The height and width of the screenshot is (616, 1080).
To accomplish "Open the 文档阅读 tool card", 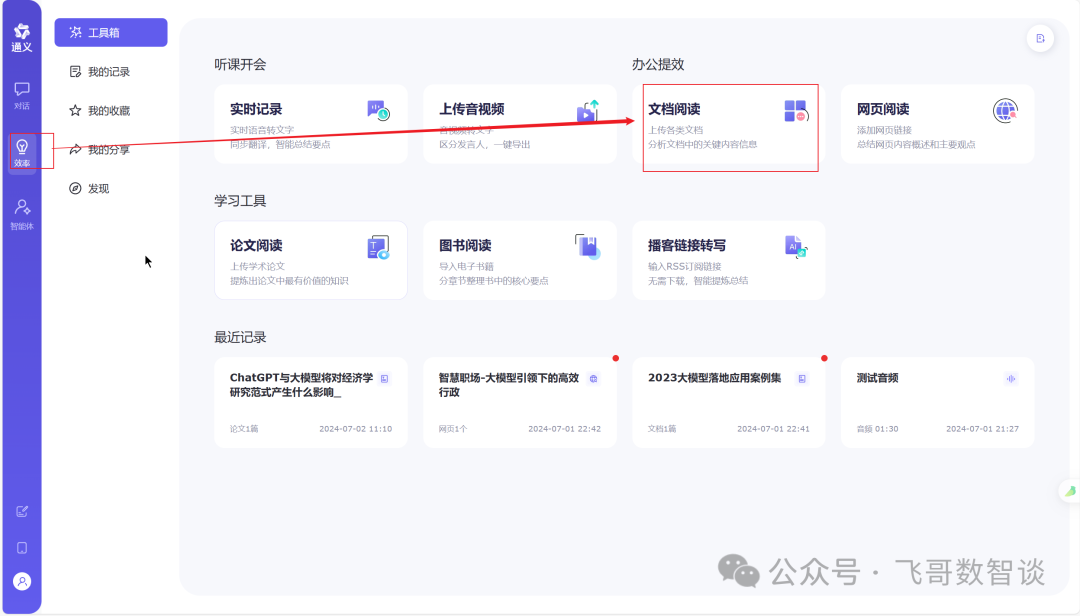I will click(729, 124).
